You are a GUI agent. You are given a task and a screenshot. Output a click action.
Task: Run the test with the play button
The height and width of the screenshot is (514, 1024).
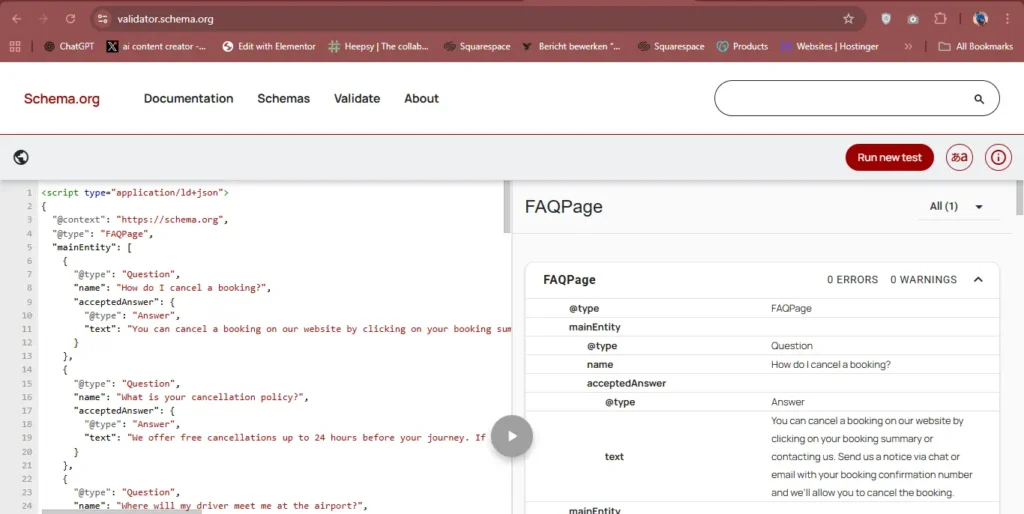coord(512,436)
